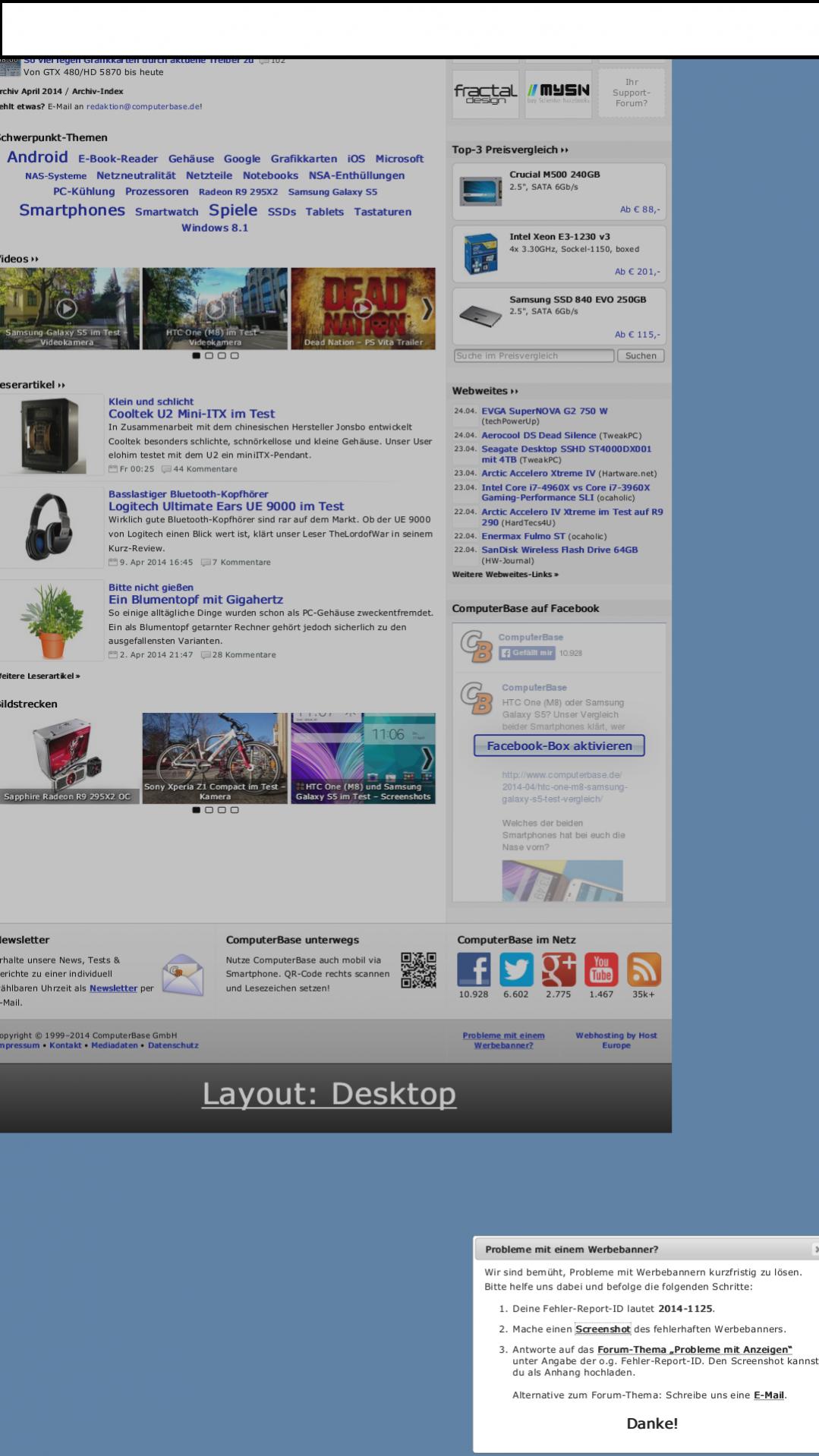Select fourth pagination dot under videos

point(235,355)
